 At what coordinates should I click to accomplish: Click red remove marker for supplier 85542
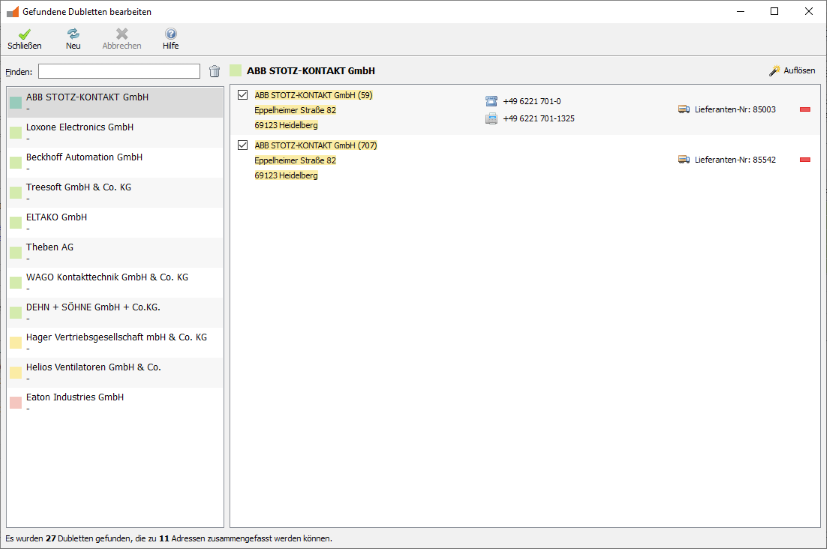click(805, 159)
